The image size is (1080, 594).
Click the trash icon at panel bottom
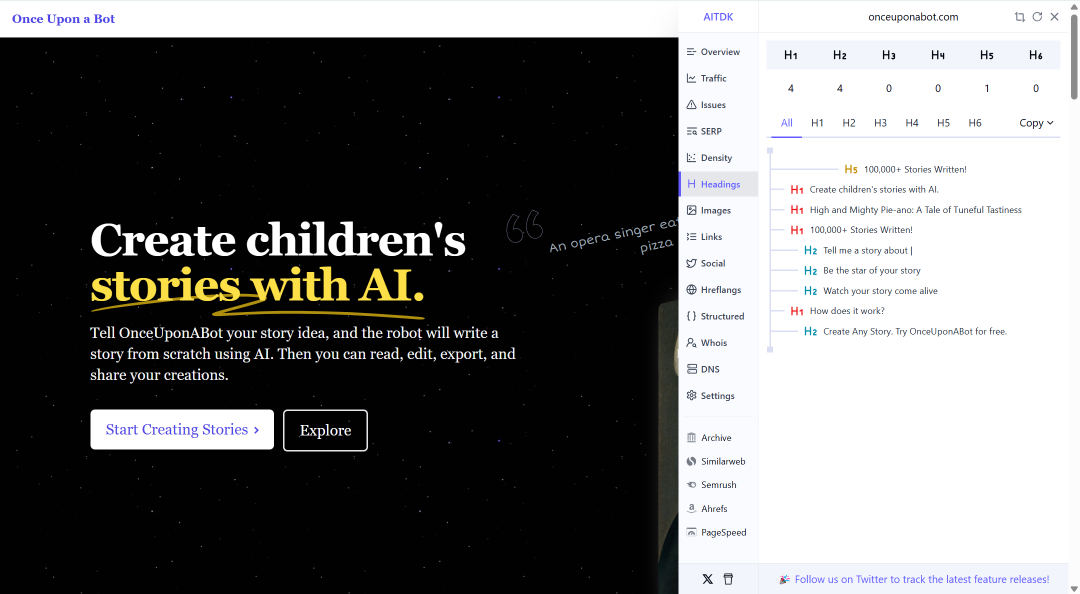coord(728,579)
